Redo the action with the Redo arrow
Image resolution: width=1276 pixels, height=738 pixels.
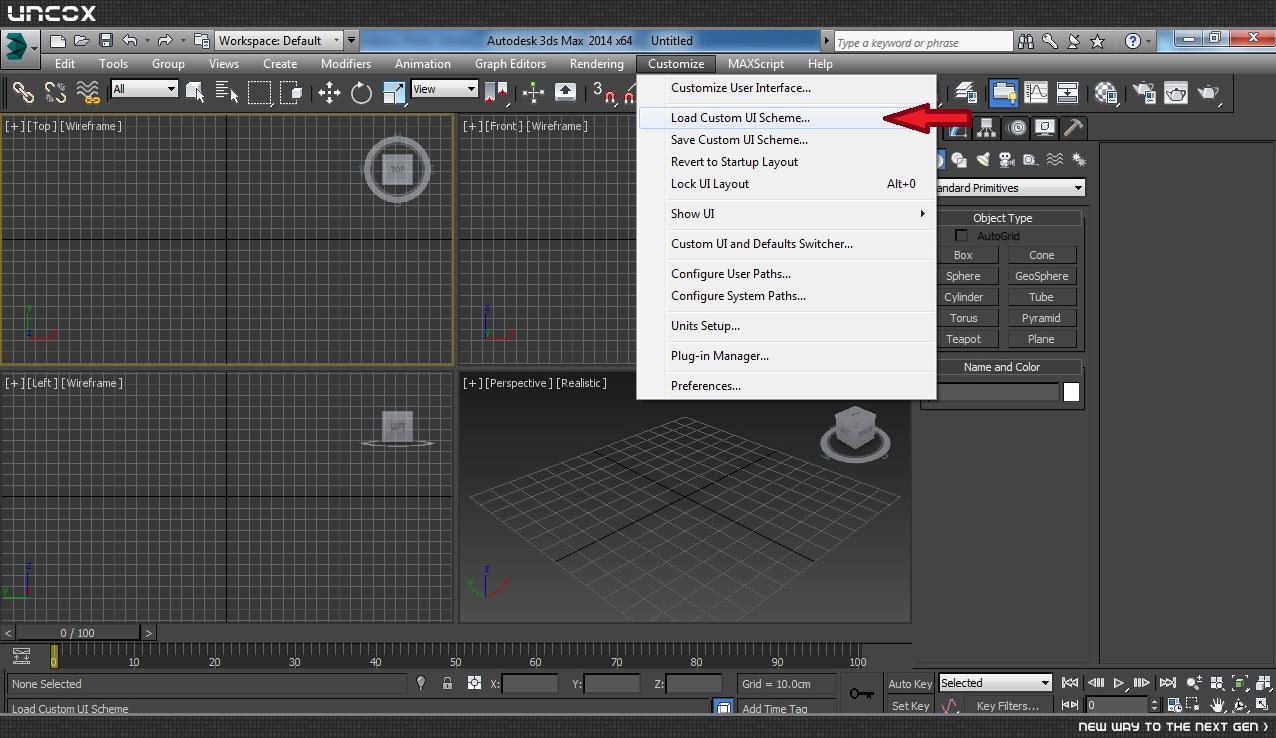click(165, 41)
